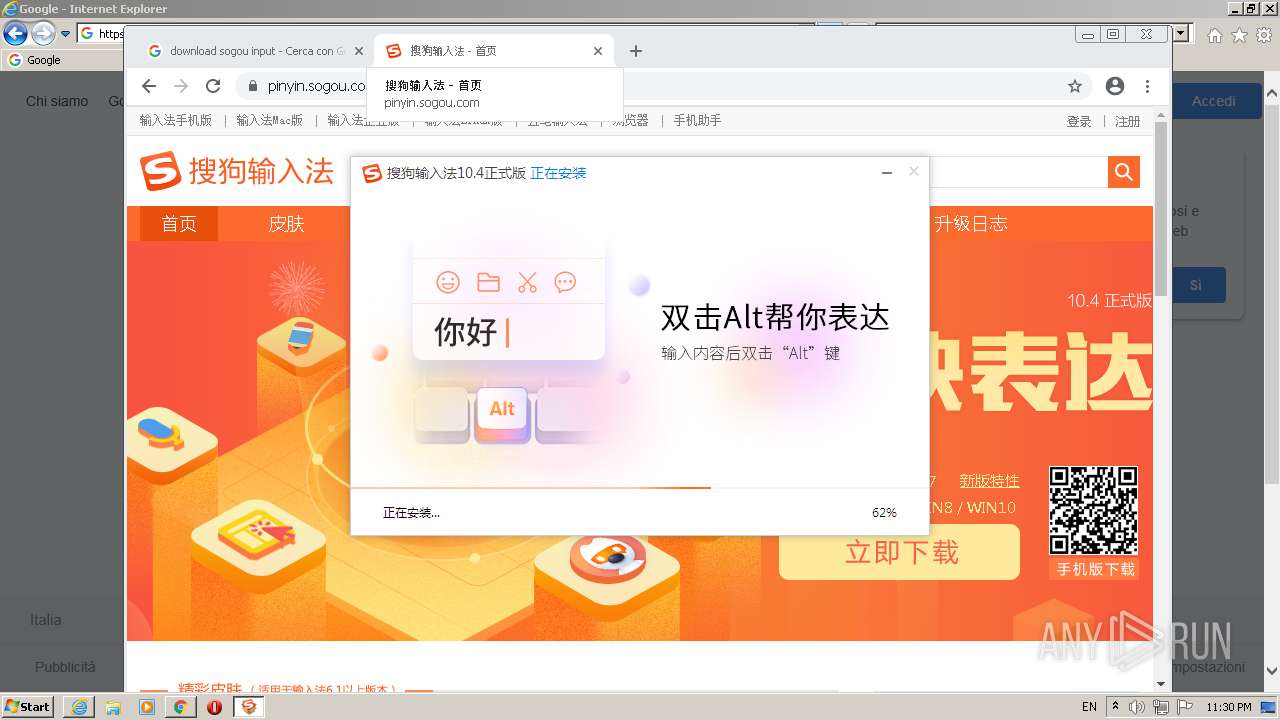Click the red Opera taskbar icon
Screen dimensions: 1280x720
click(214, 707)
